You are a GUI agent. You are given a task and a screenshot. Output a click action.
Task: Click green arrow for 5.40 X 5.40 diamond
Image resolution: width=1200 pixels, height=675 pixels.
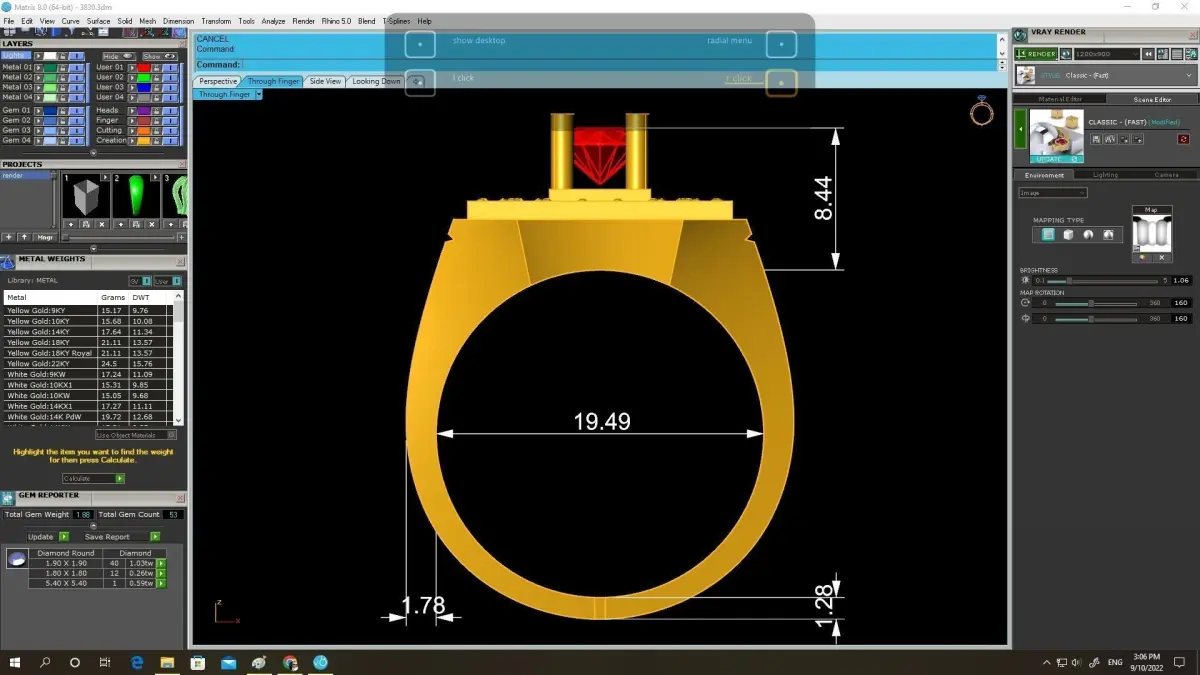coord(161,583)
